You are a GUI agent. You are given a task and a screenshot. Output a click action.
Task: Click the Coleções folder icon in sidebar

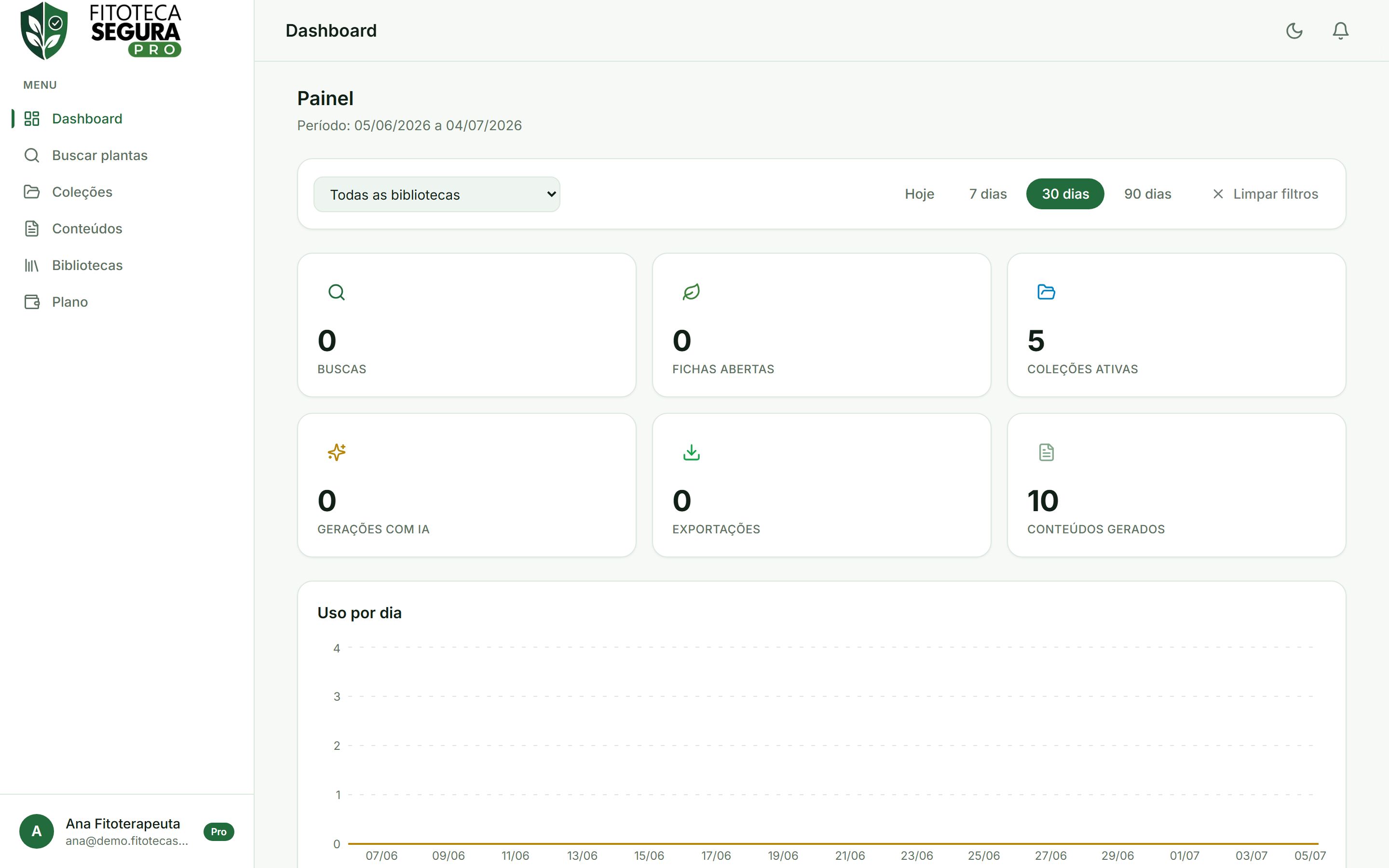tap(31, 192)
